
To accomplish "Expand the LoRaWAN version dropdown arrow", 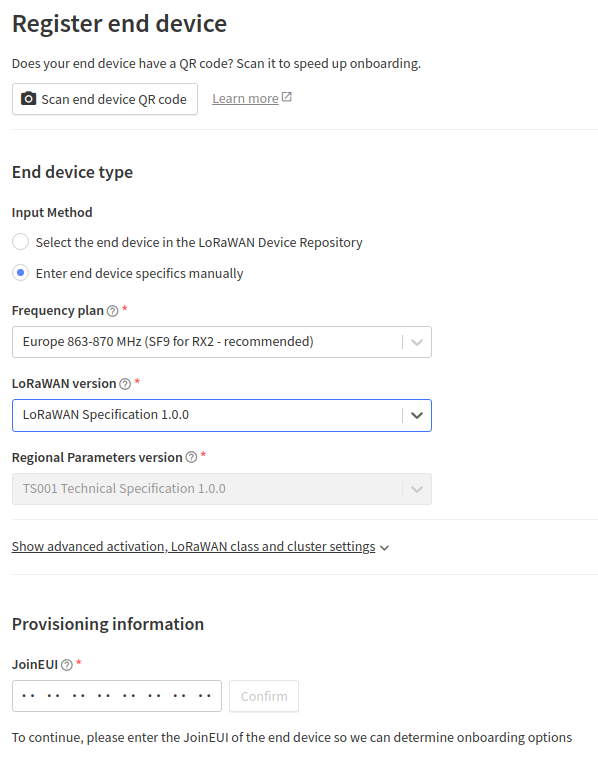I will (x=417, y=415).
